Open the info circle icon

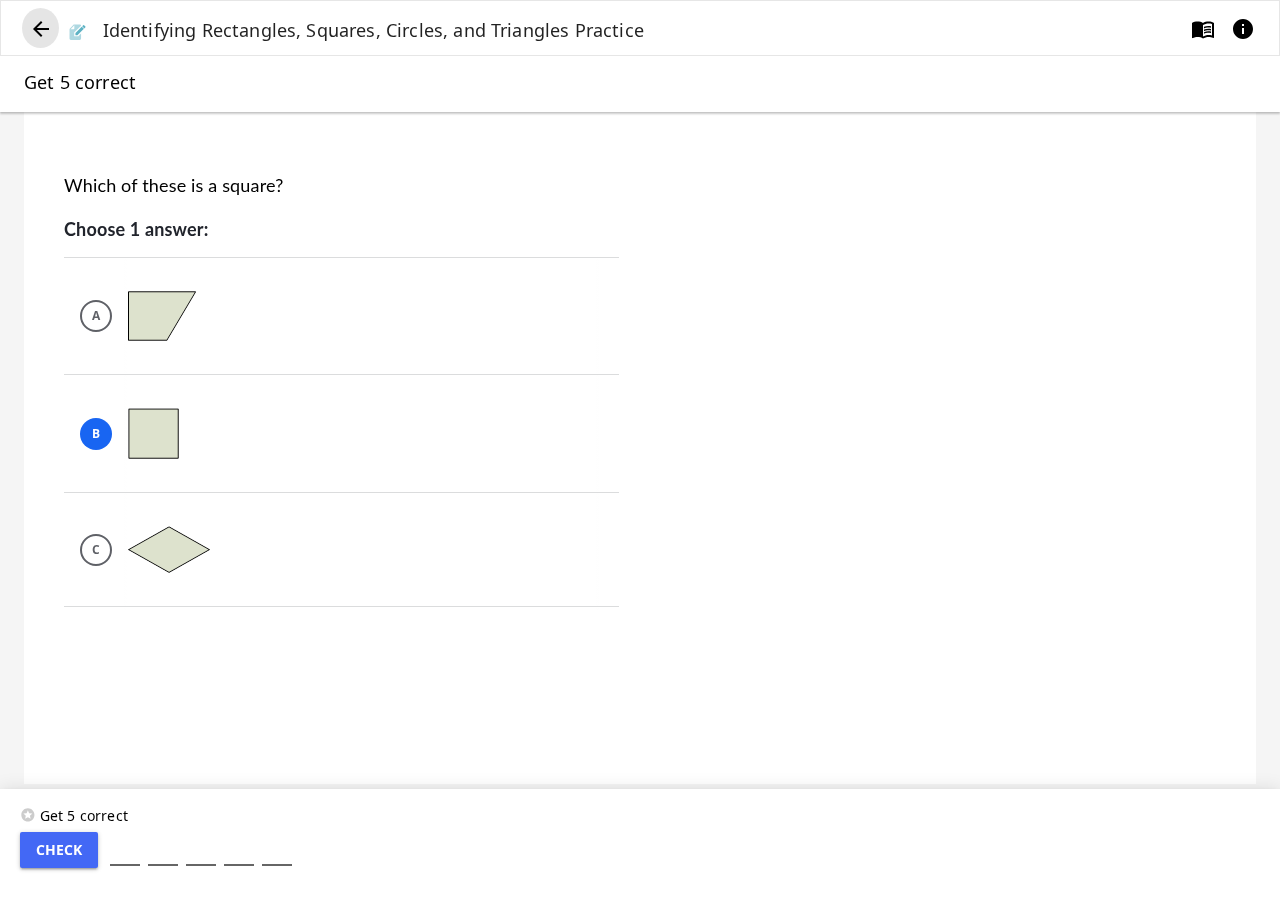(x=1243, y=29)
